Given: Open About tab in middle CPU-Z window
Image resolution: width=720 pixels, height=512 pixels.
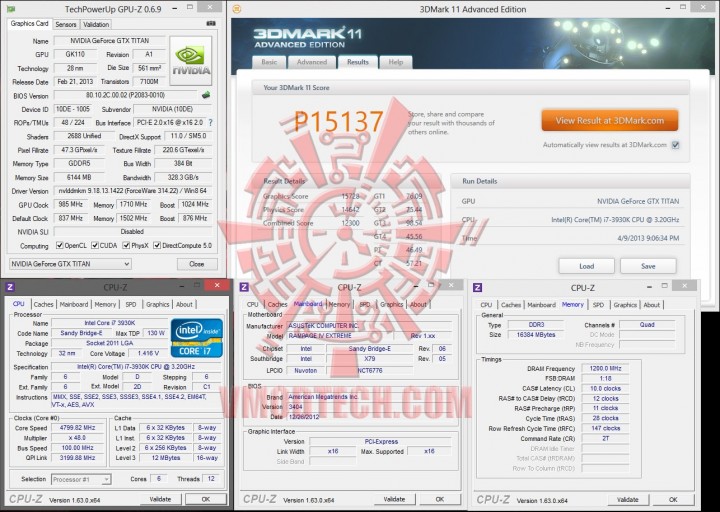Looking at the screenshot, I should [418, 304].
